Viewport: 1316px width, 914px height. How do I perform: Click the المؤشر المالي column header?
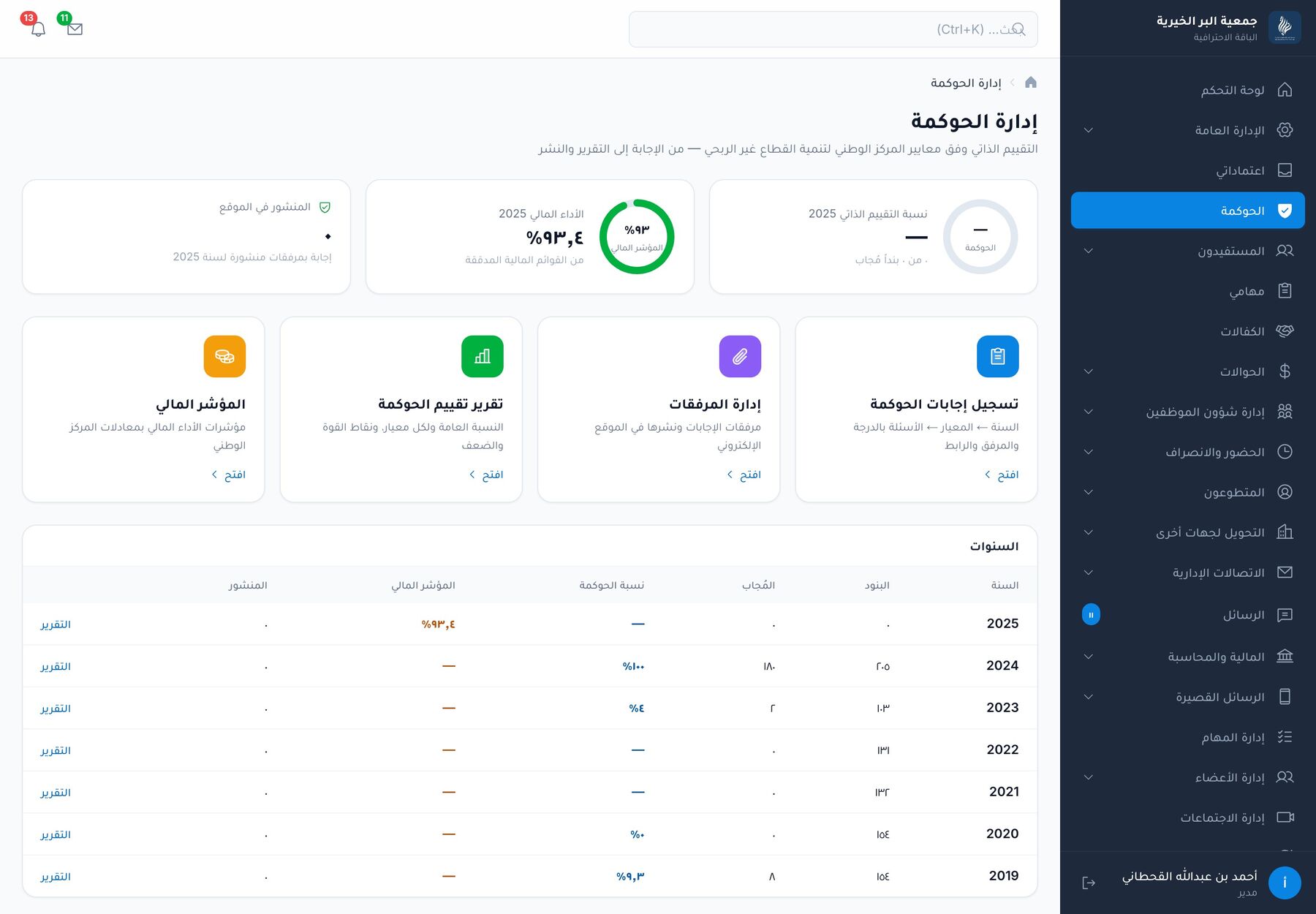click(423, 585)
